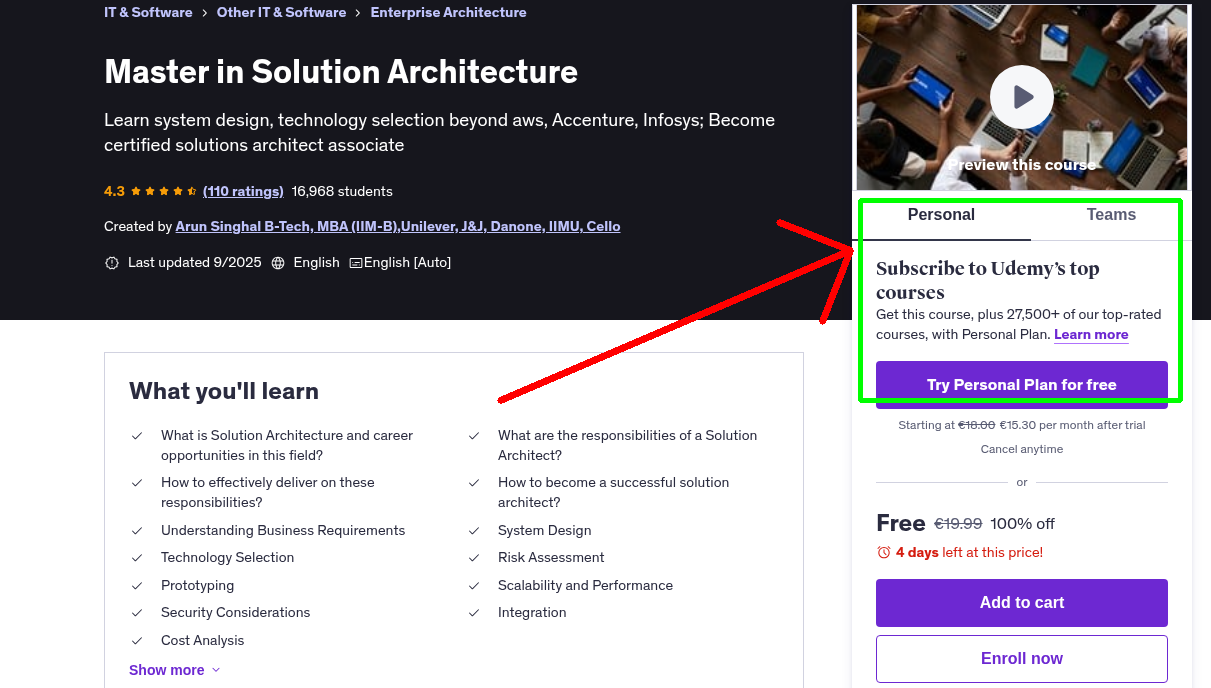
Task: Click the 'What you'll learn' heading
Action: point(224,391)
